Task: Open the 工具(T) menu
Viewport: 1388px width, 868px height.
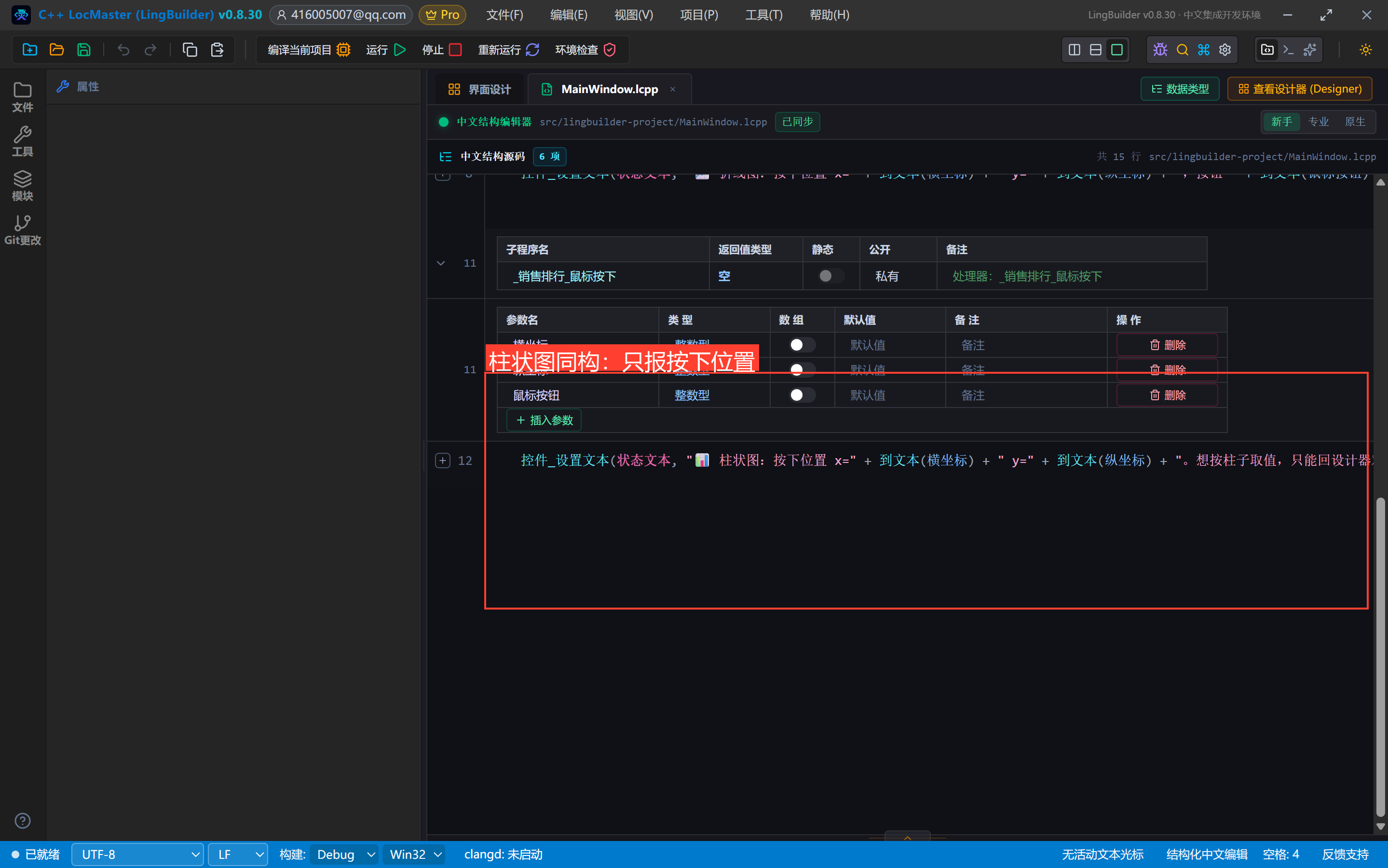Action: pyautogui.click(x=763, y=15)
